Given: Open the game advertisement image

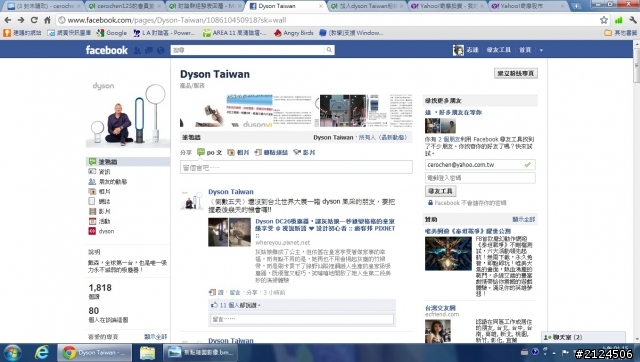Looking at the screenshot, I should click(x=448, y=253).
